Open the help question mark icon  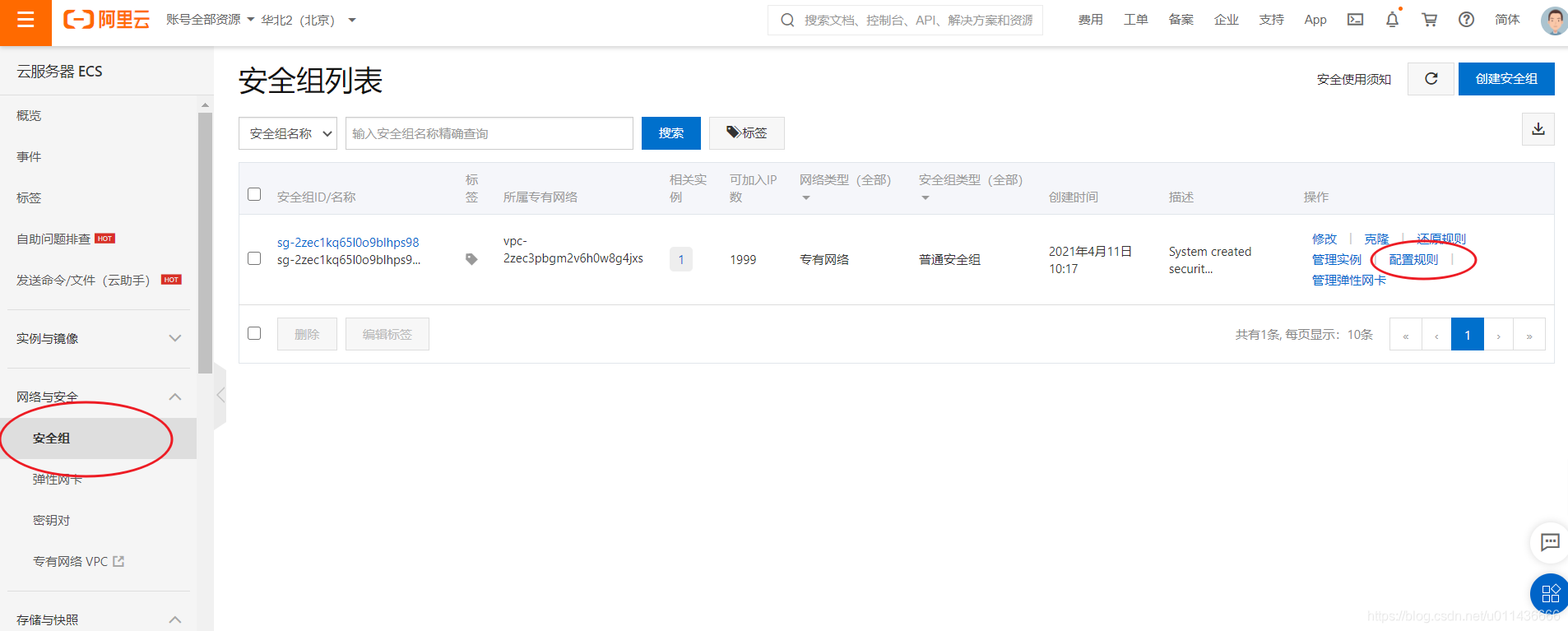pyautogui.click(x=1466, y=20)
